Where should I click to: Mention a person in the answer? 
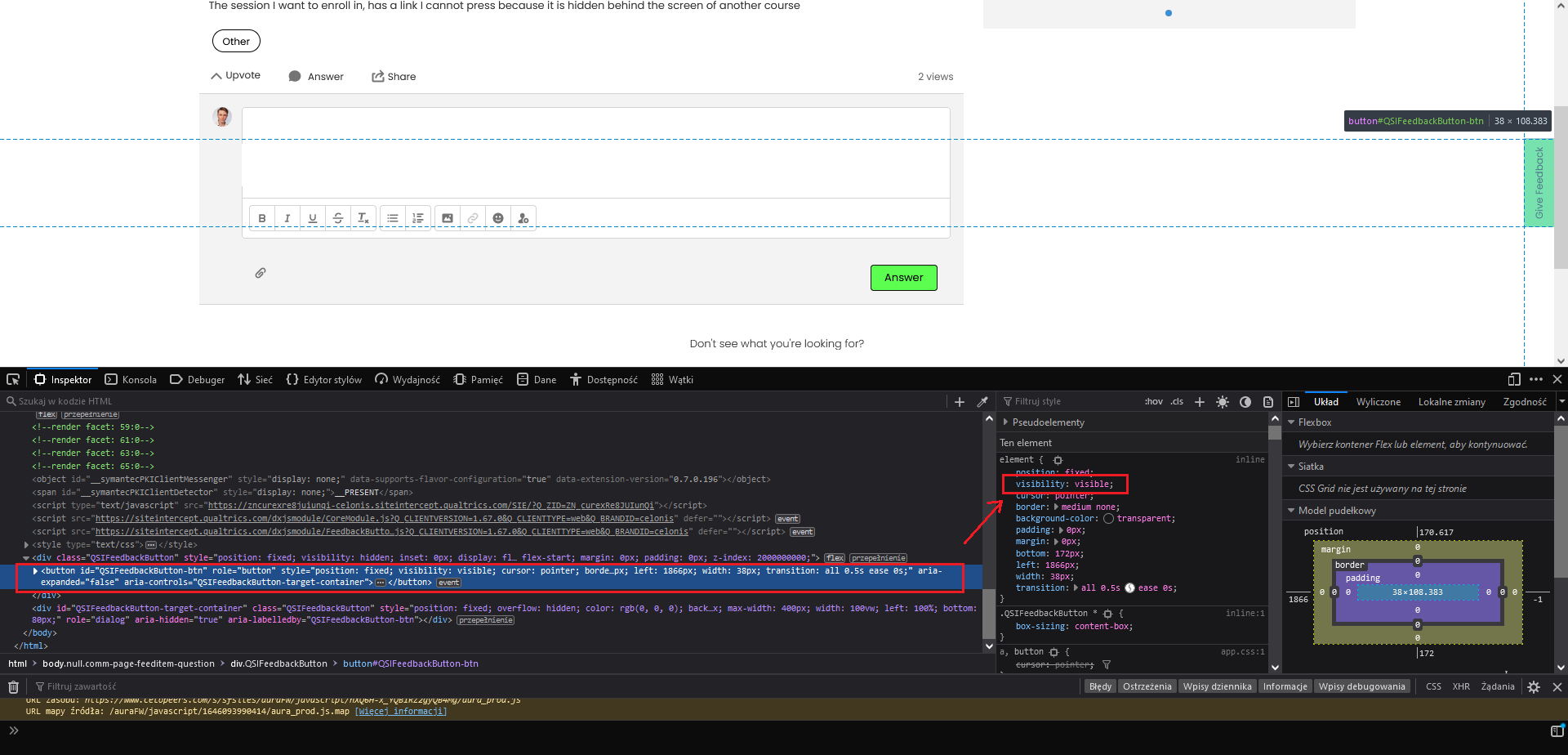pyautogui.click(x=523, y=218)
